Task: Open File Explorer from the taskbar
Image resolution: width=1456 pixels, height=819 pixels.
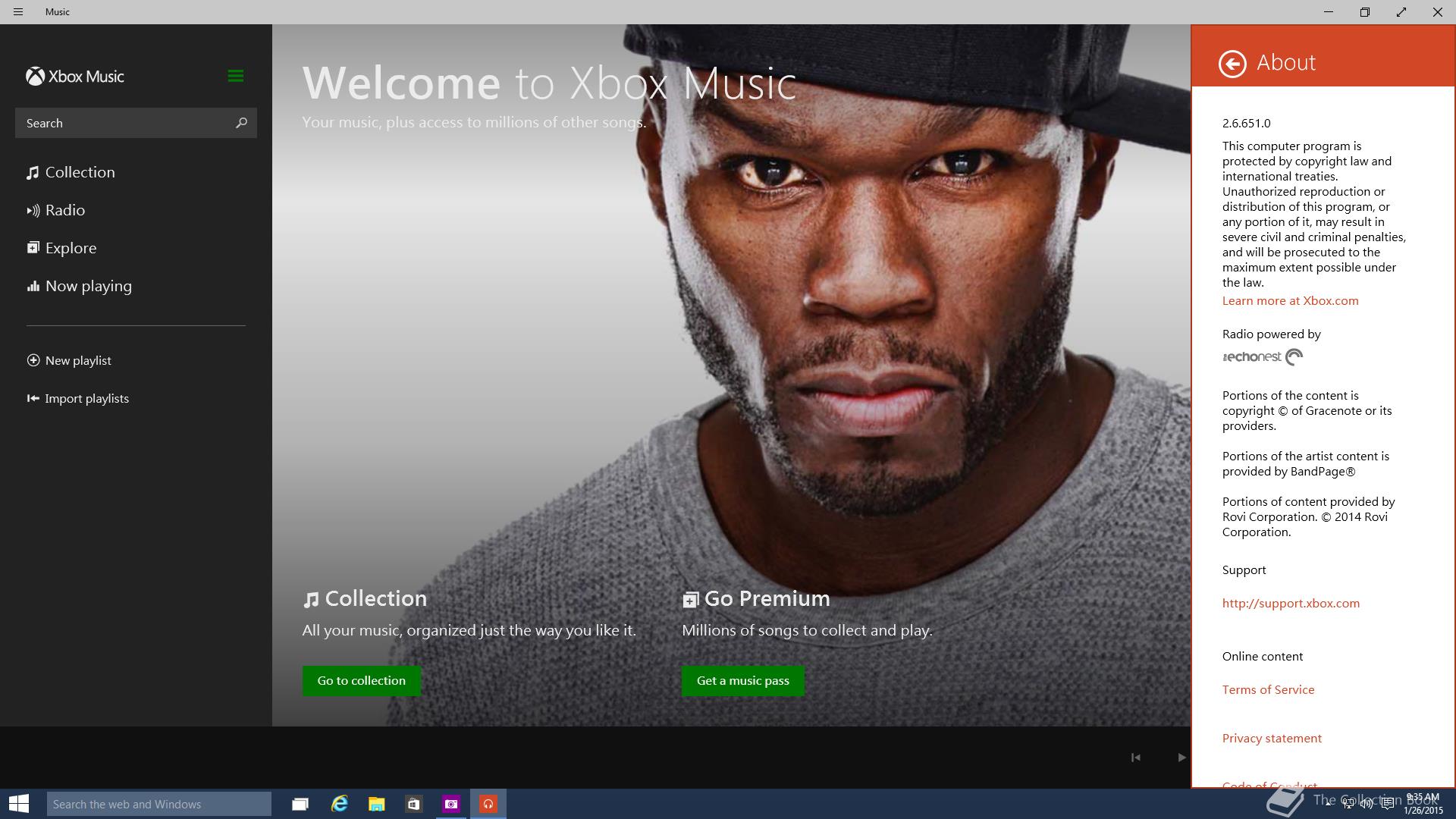Action: click(x=376, y=804)
